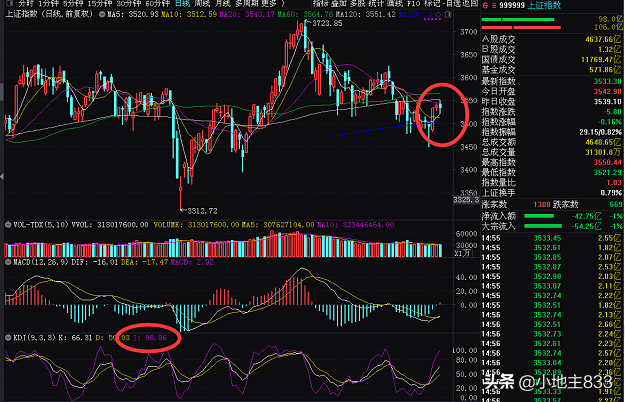Click round icon next to KDJ indicator
This screenshot has height=402, width=625.
(8, 337)
